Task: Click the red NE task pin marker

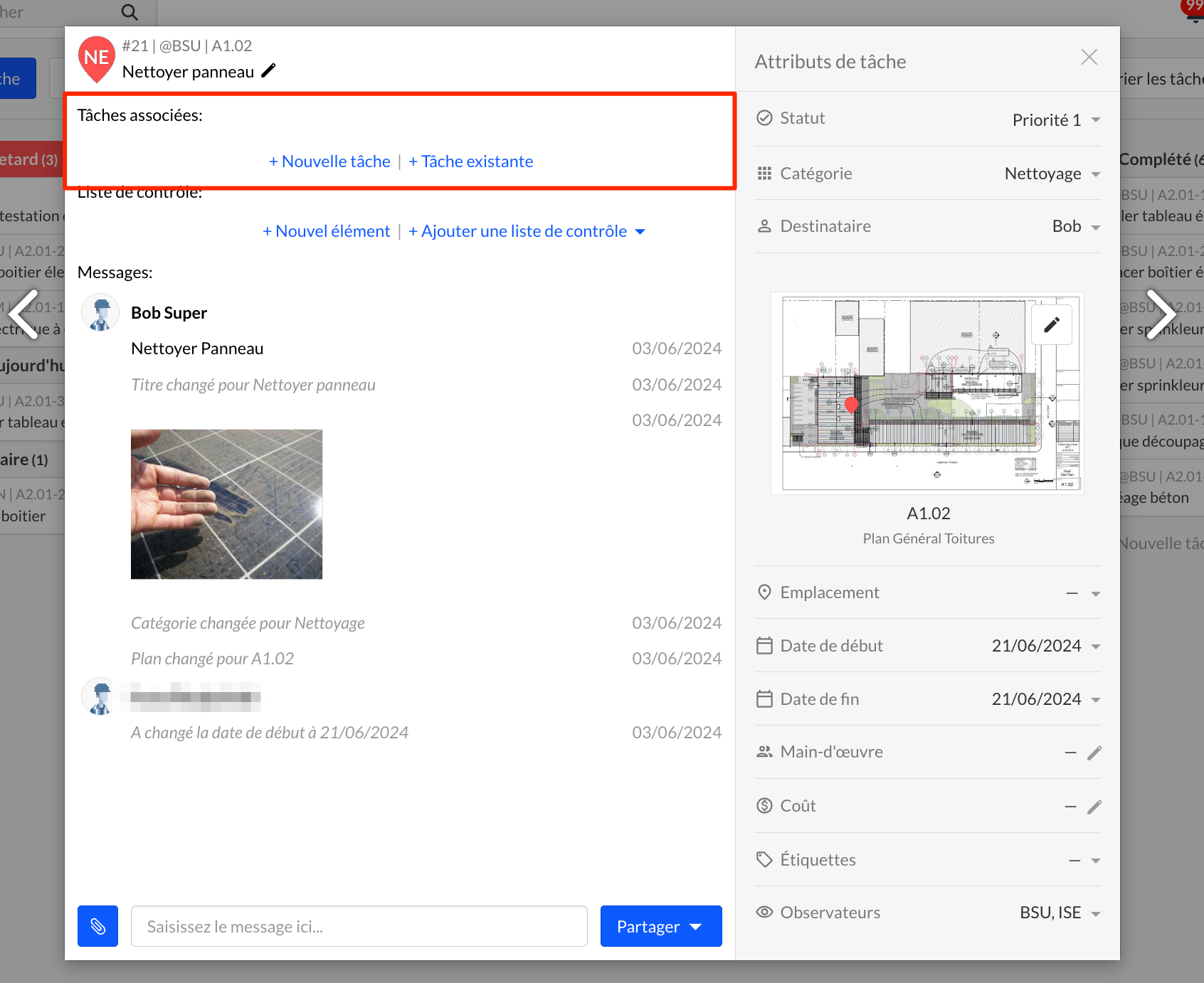Action: (97, 59)
